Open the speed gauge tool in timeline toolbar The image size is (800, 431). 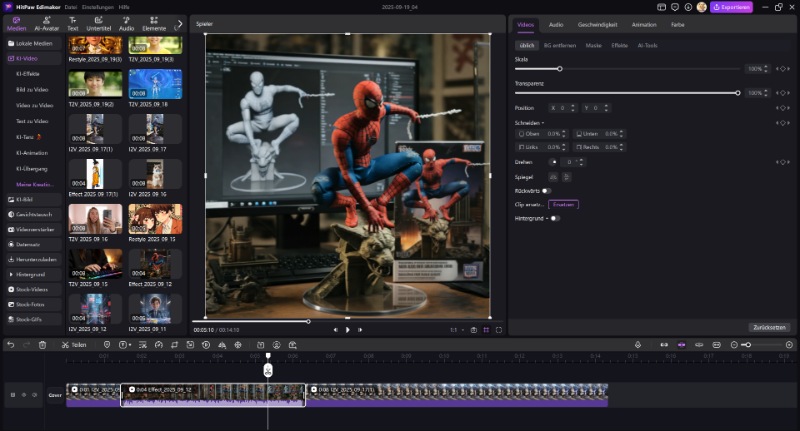(x=159, y=345)
